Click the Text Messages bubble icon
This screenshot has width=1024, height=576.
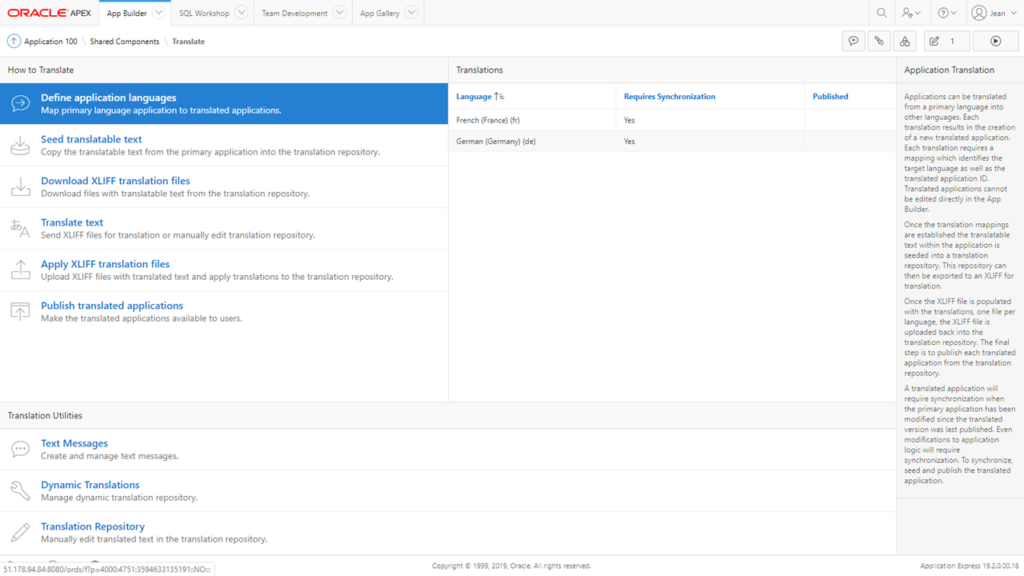point(20,449)
